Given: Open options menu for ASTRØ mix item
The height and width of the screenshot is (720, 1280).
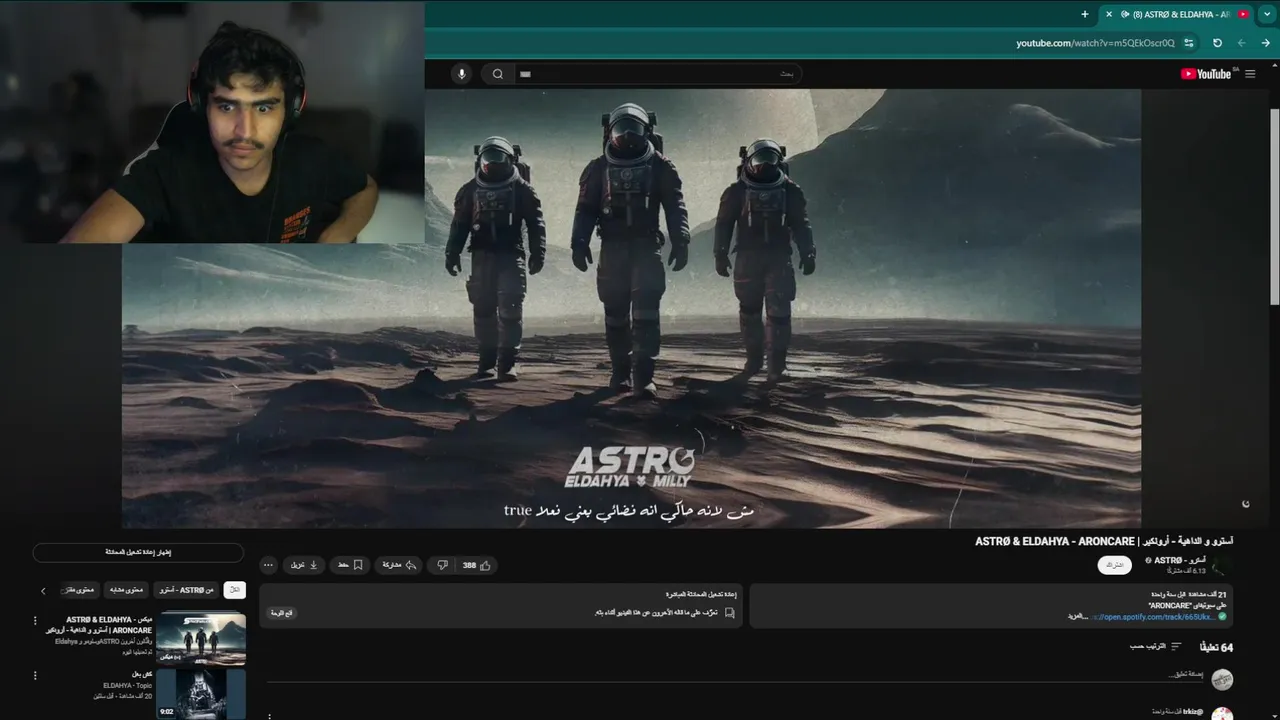Looking at the screenshot, I should (x=37, y=620).
